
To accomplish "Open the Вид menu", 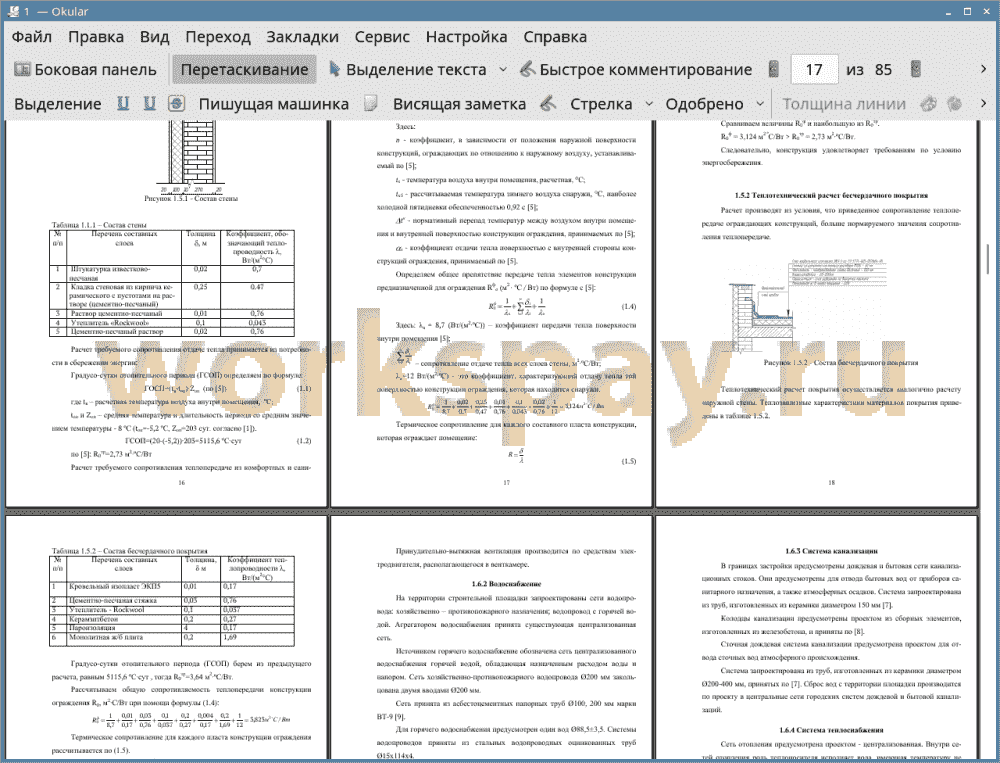I will coord(154,37).
